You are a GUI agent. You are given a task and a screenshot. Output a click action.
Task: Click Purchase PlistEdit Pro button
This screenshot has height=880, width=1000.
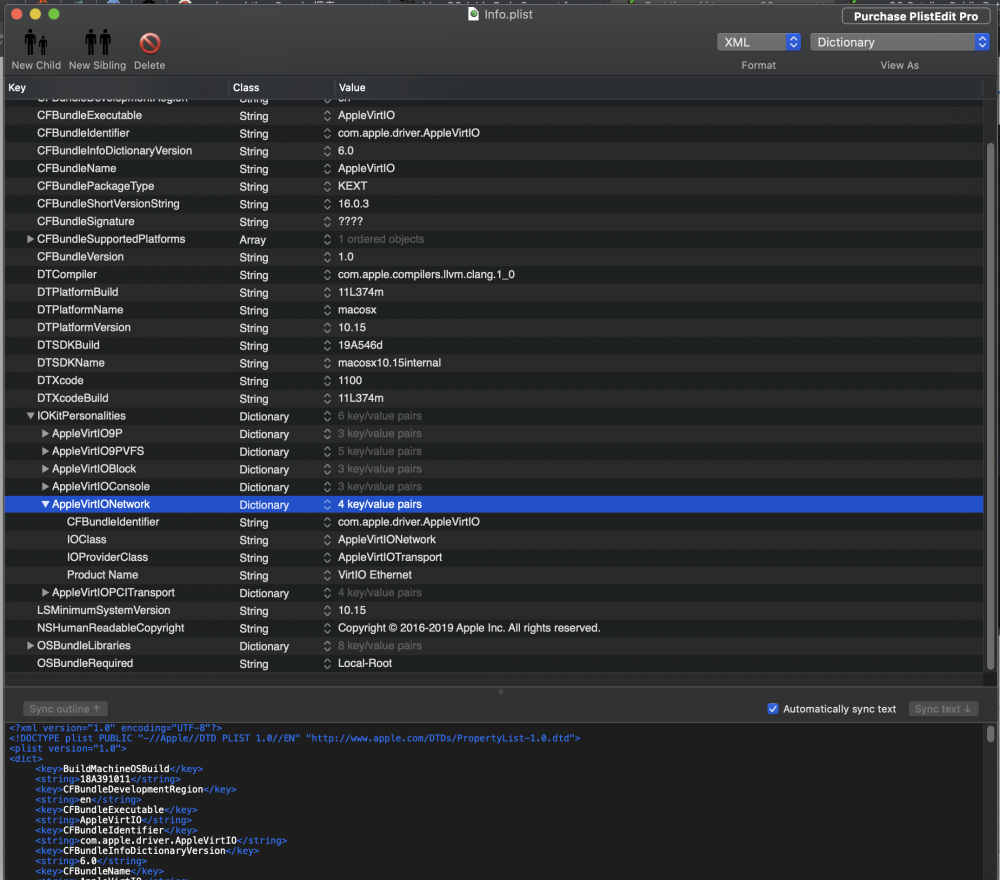click(x=916, y=16)
